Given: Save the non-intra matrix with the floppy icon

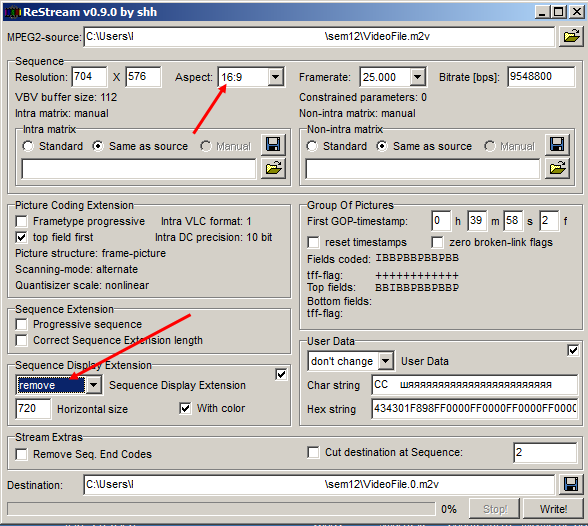Looking at the screenshot, I should (x=557, y=144).
